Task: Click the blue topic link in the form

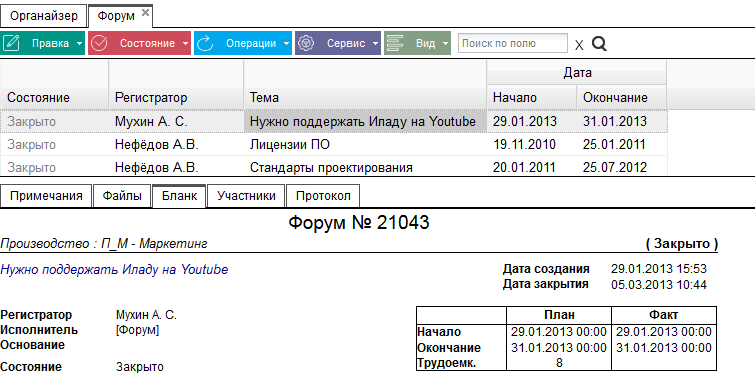Action: pos(114,270)
